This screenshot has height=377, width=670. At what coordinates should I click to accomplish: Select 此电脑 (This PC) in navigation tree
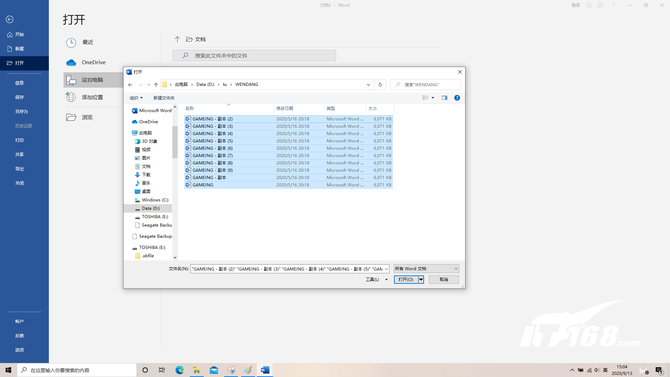coord(142,133)
